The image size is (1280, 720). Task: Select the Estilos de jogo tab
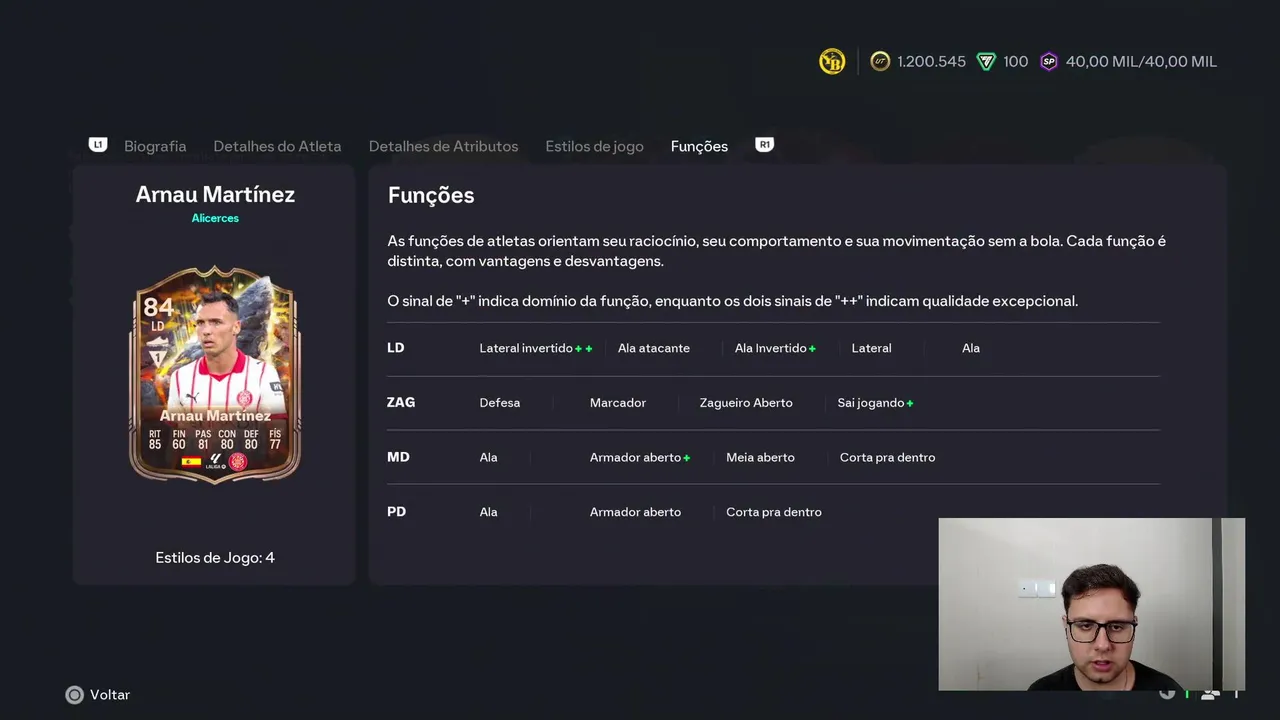coord(594,146)
